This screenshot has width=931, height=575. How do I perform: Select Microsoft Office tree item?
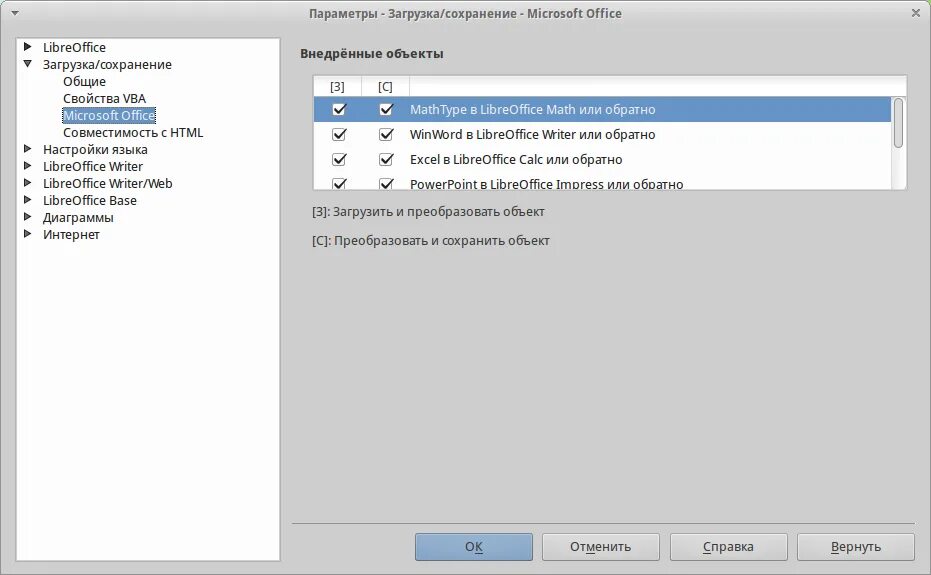tap(109, 115)
